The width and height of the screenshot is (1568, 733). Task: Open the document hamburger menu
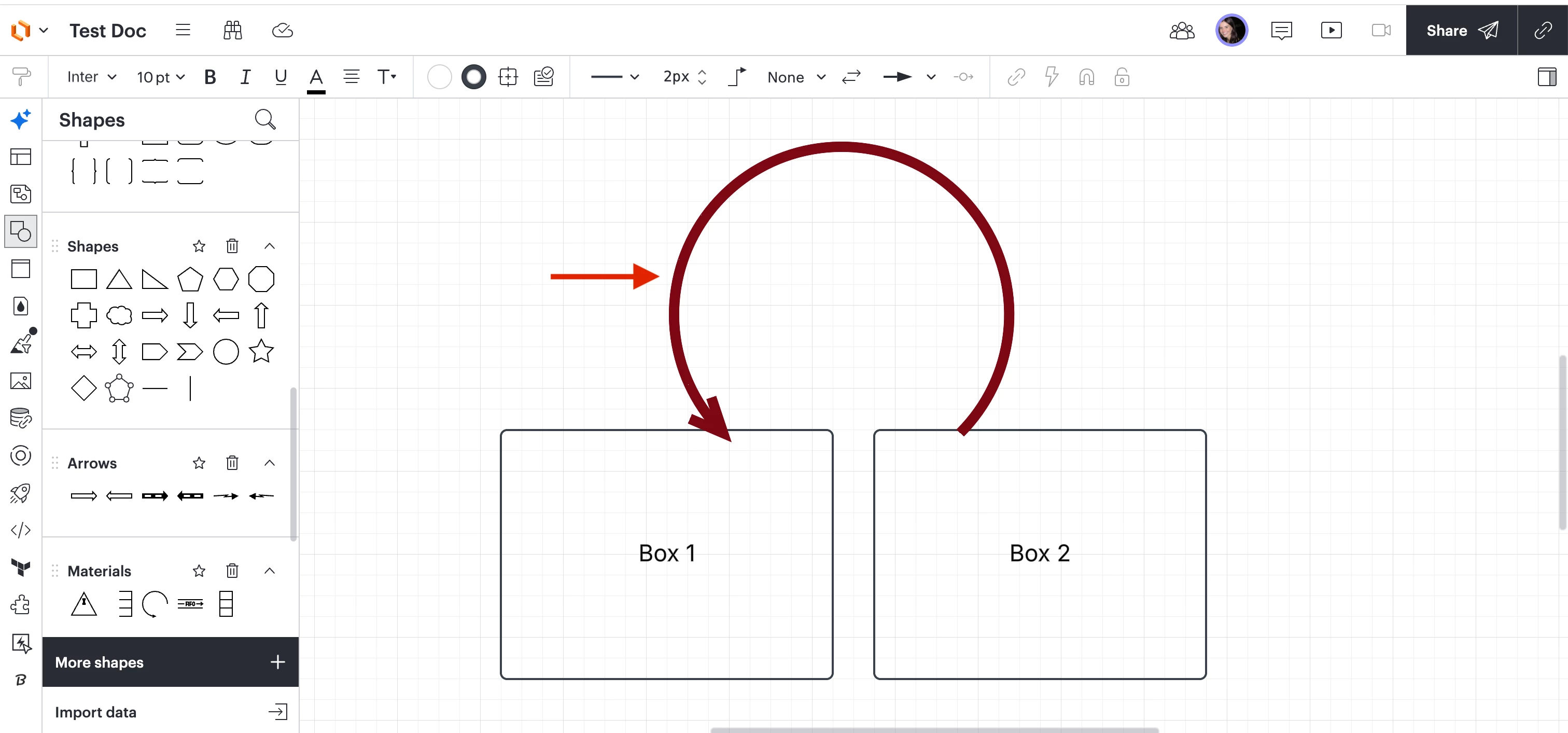(183, 30)
